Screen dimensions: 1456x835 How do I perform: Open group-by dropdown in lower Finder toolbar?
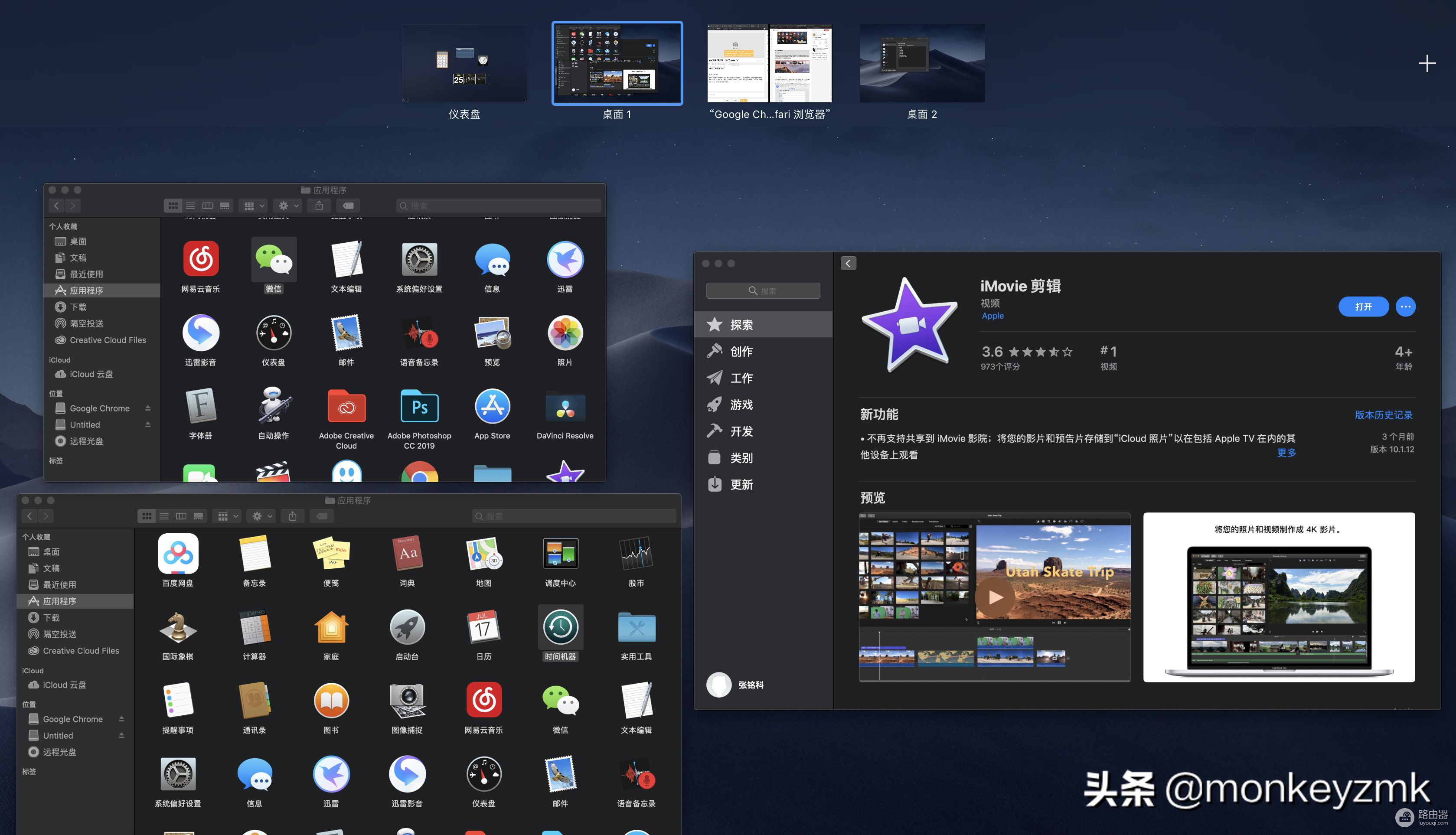pyautogui.click(x=227, y=516)
